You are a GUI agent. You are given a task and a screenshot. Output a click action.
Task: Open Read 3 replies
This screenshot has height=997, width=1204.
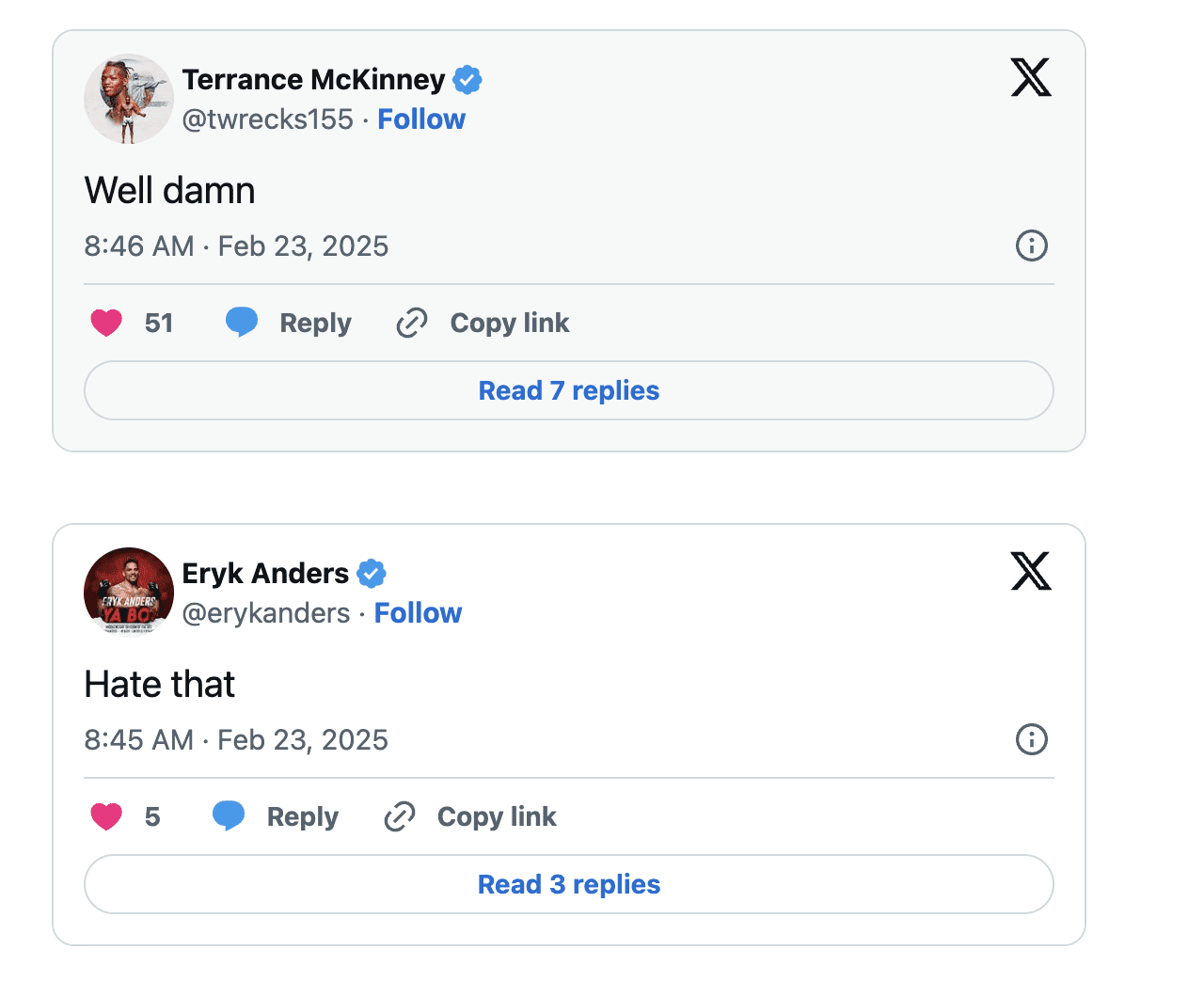pyautogui.click(x=569, y=884)
